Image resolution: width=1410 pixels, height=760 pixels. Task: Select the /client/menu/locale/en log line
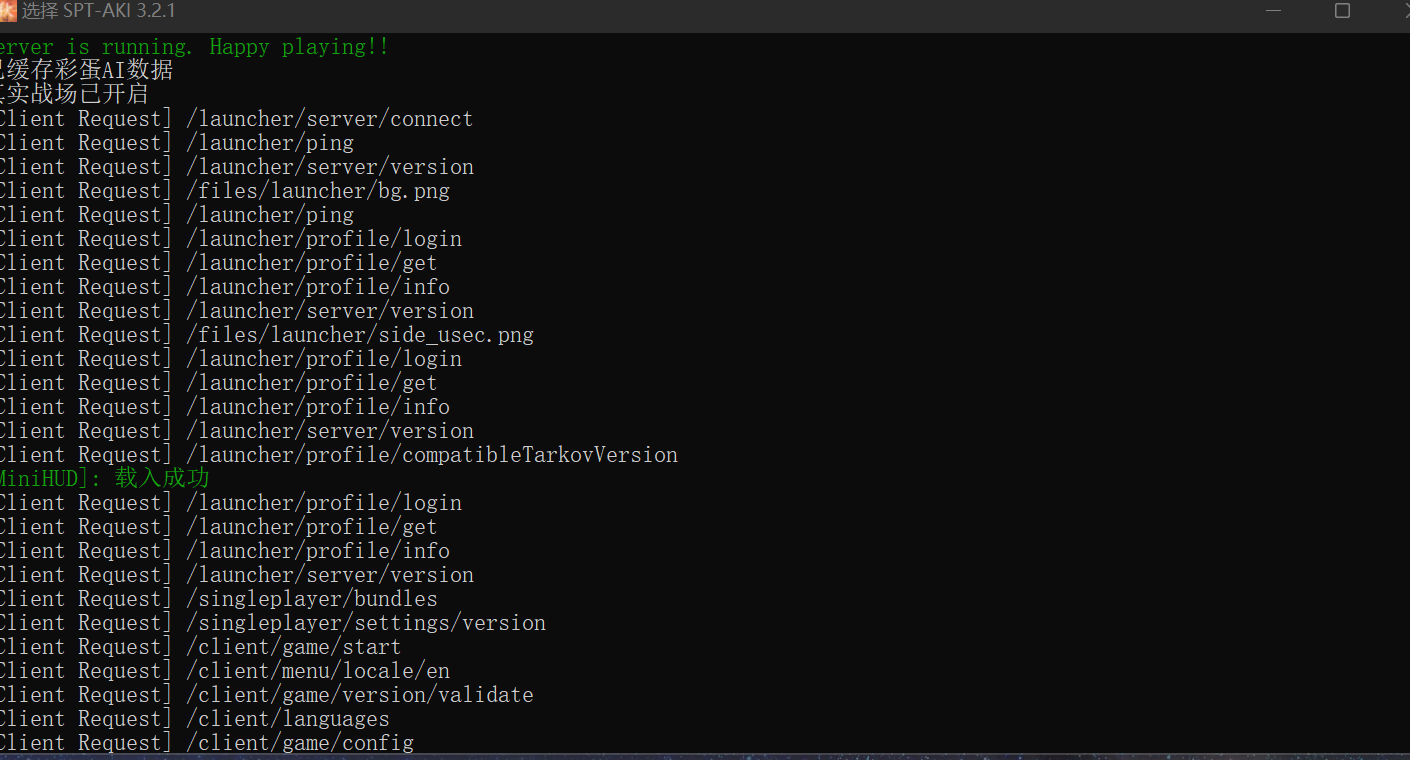click(x=224, y=671)
